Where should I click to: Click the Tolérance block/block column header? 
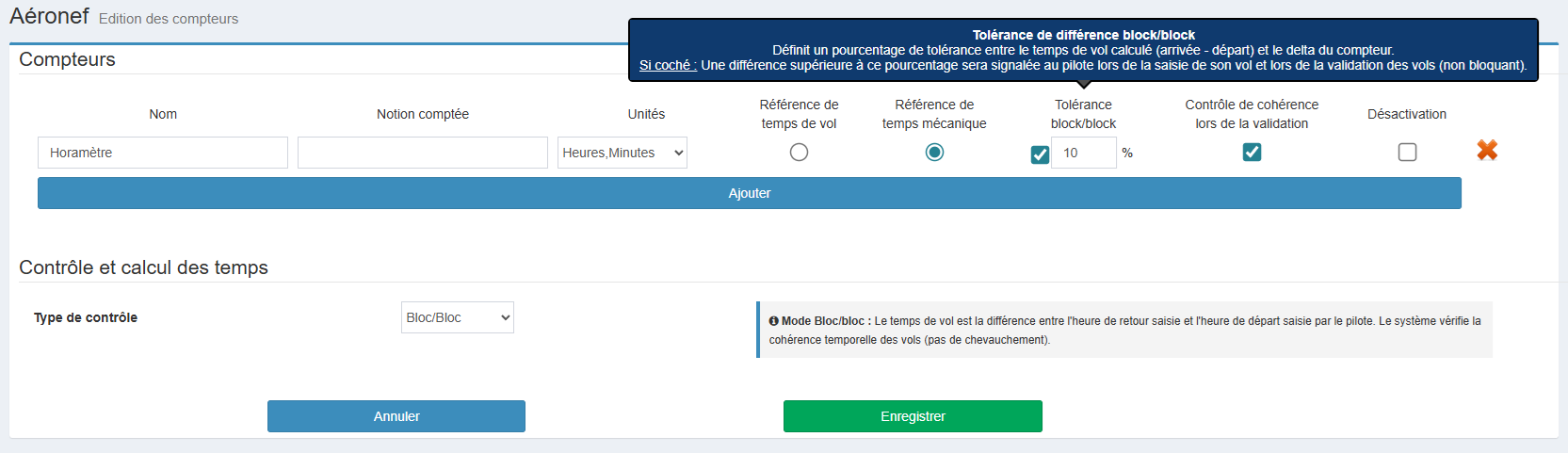coord(1083,114)
